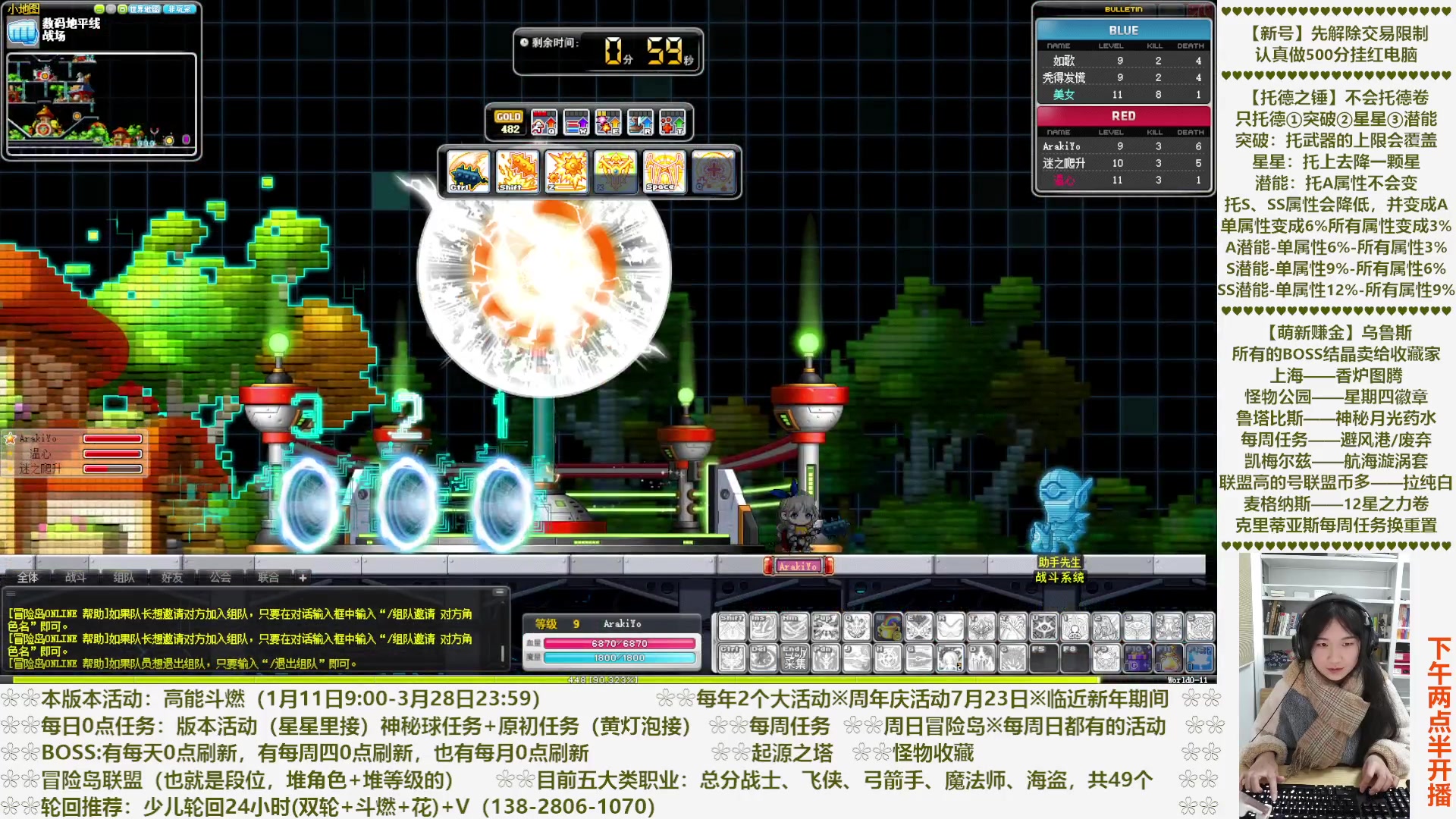Switch to the 组队 chat tab
The image size is (1456, 819).
(x=124, y=578)
